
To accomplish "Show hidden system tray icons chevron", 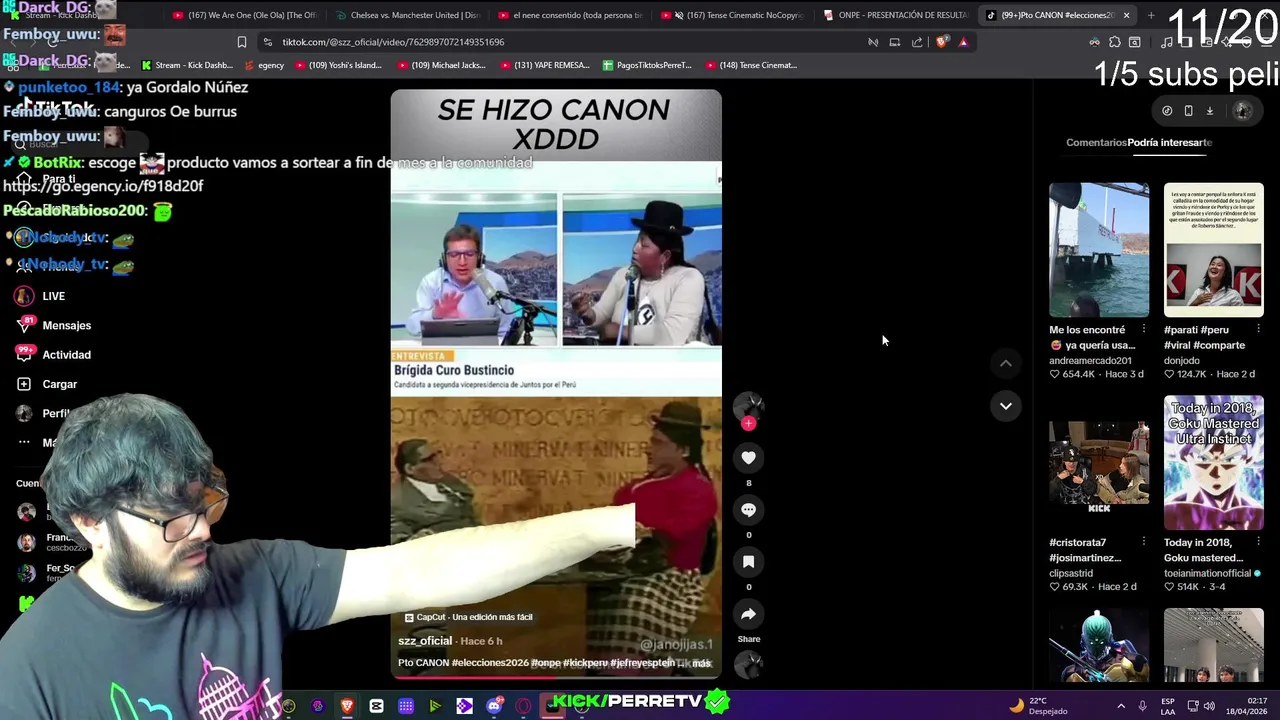I will tap(1120, 706).
